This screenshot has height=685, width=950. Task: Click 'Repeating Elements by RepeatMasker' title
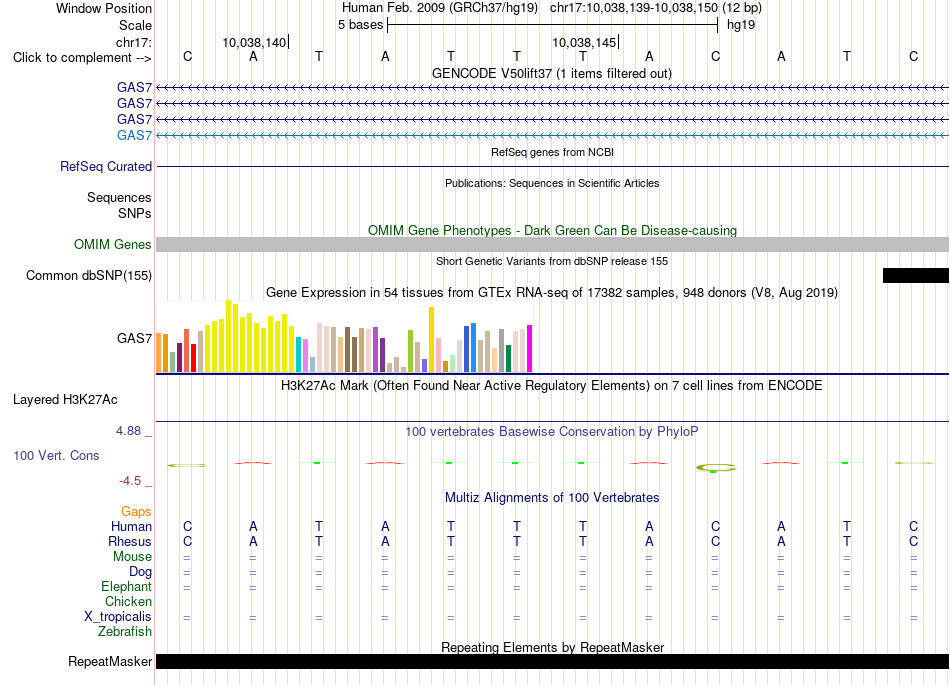click(552, 647)
